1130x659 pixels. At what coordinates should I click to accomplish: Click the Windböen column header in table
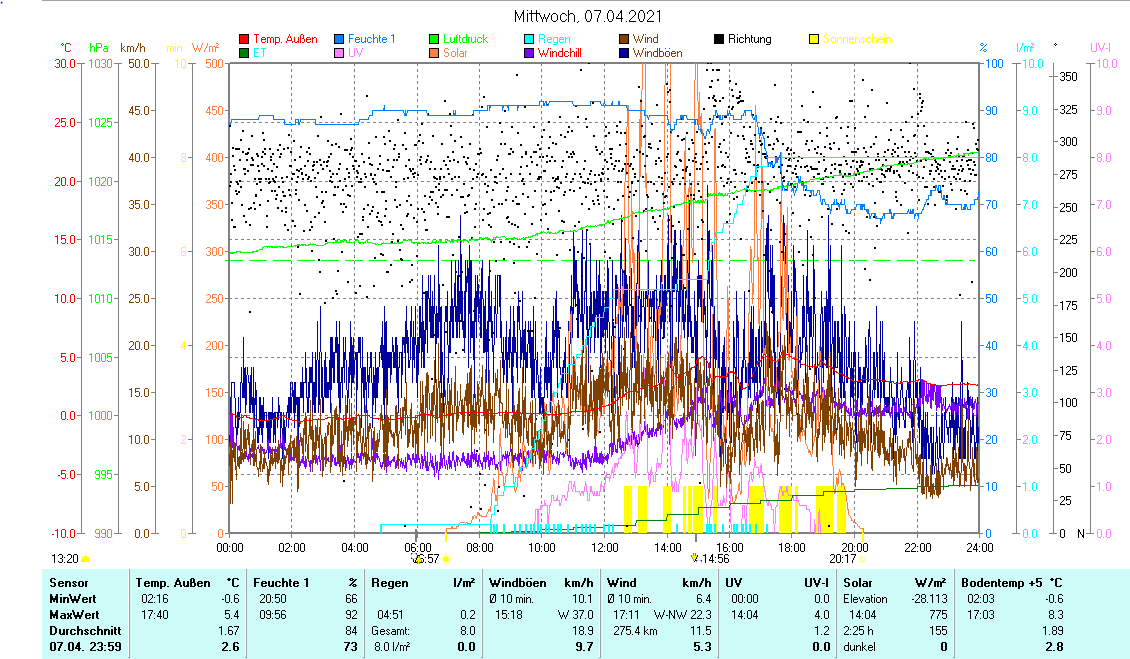[x=516, y=582]
